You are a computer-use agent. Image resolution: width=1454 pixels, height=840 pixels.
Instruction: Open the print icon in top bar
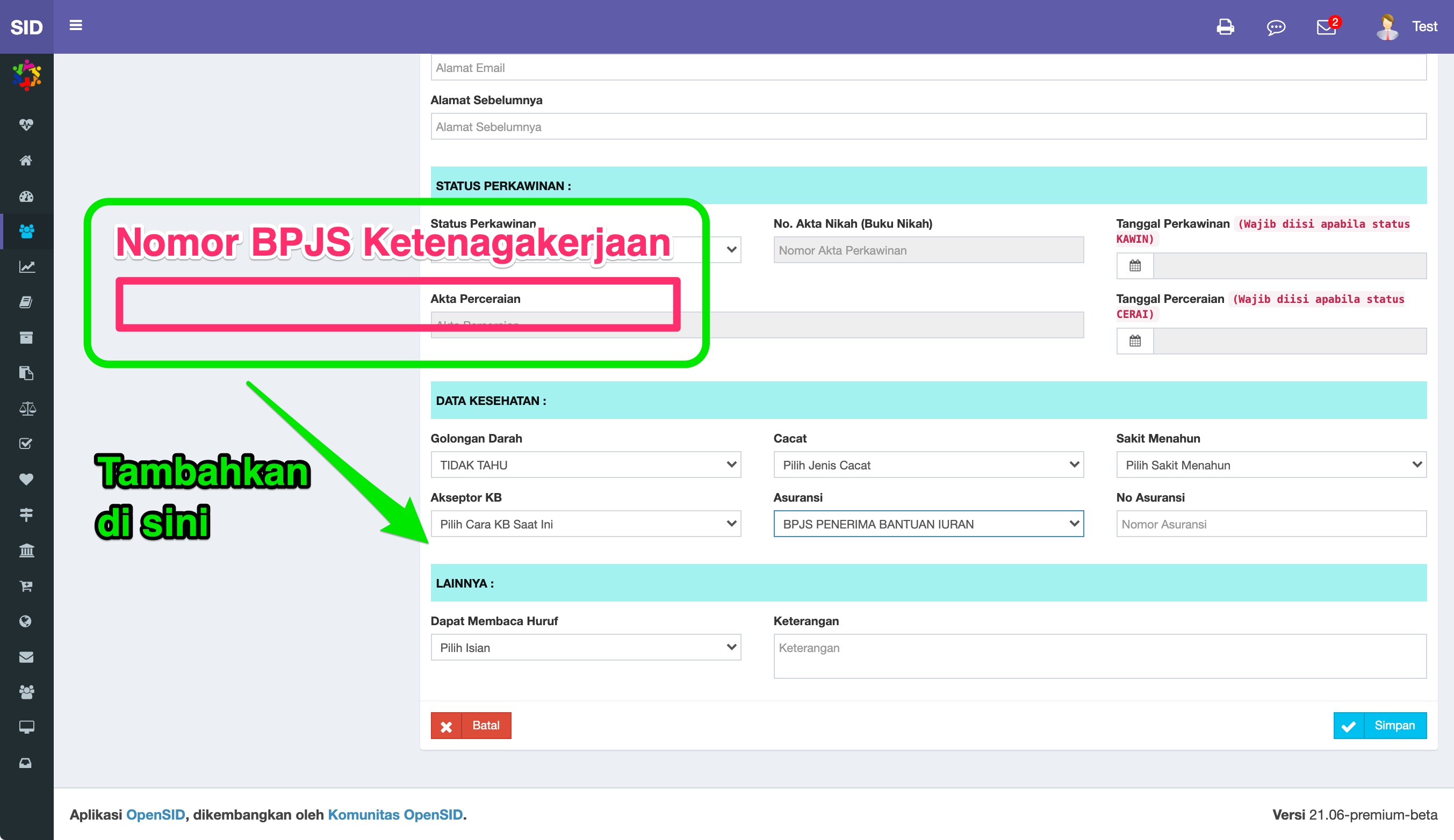click(1226, 27)
